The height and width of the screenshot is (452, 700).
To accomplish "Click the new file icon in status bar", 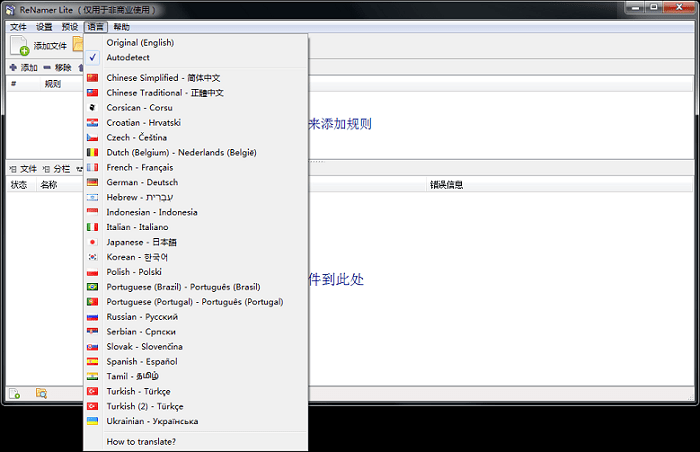I will click(x=14, y=393).
